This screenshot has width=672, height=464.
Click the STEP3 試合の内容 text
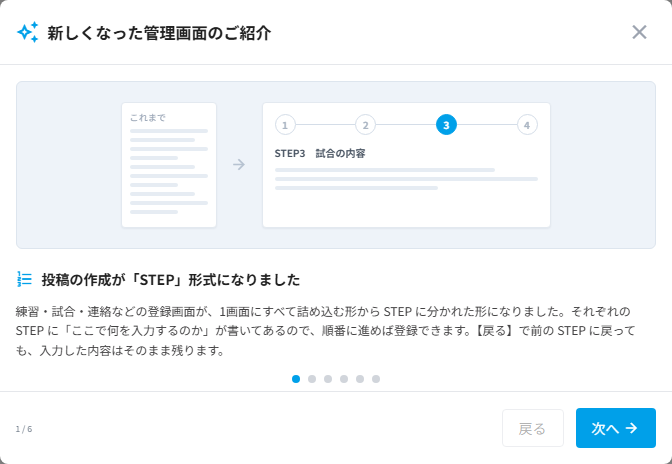click(320, 153)
